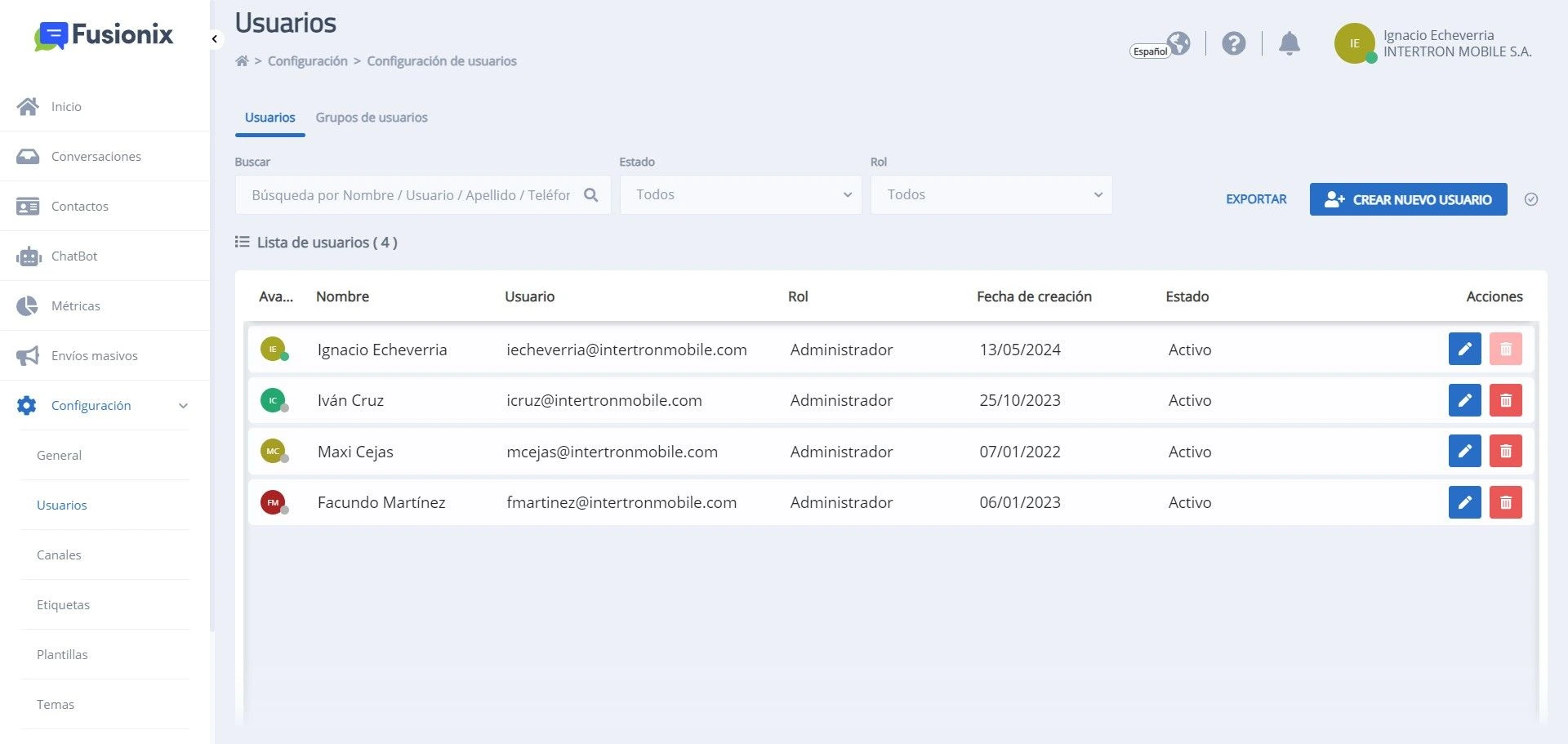
Task: Collapse the Configuración menu chevron
Action: point(183,406)
